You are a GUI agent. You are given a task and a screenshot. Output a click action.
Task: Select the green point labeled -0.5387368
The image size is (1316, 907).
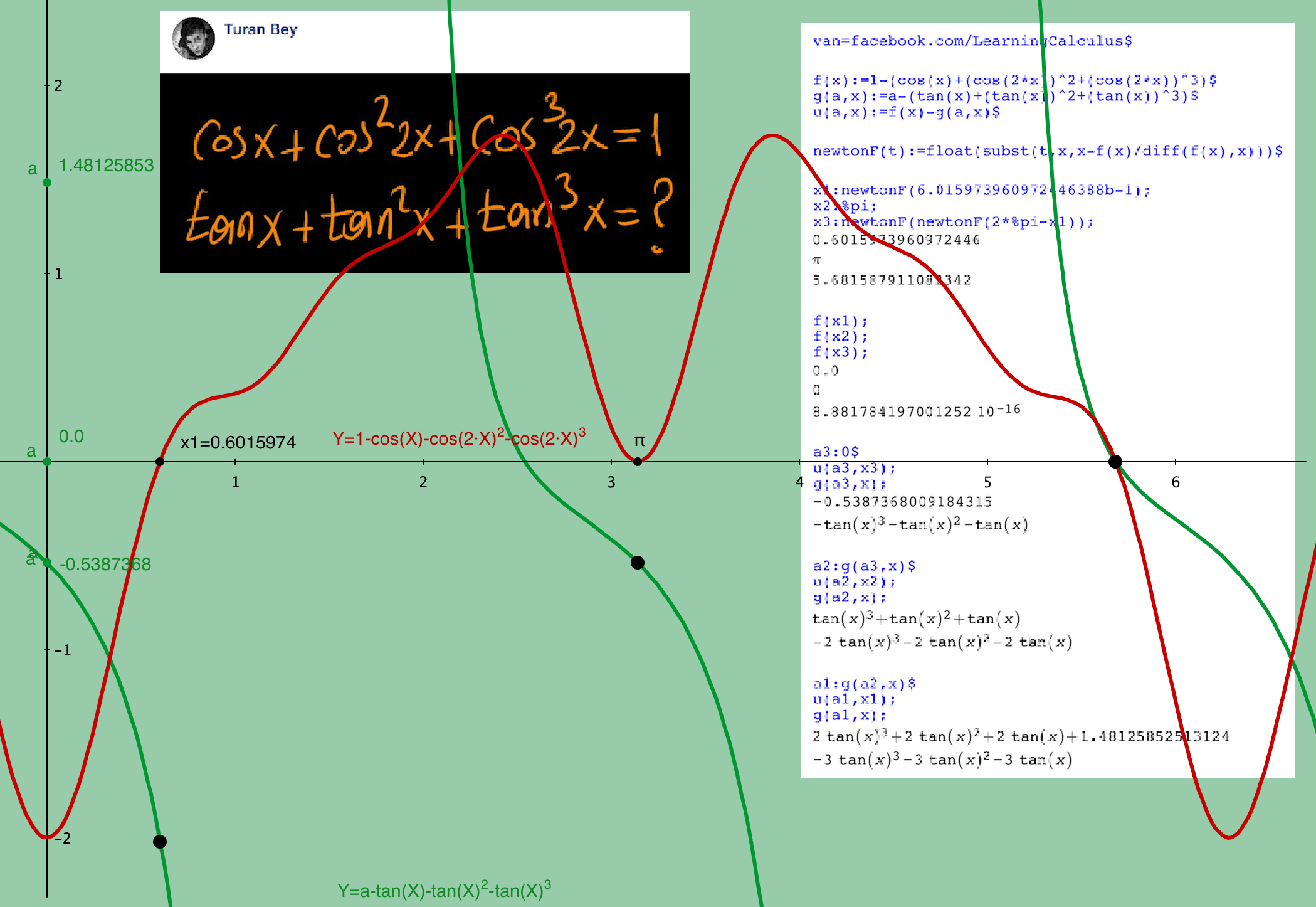[47, 563]
